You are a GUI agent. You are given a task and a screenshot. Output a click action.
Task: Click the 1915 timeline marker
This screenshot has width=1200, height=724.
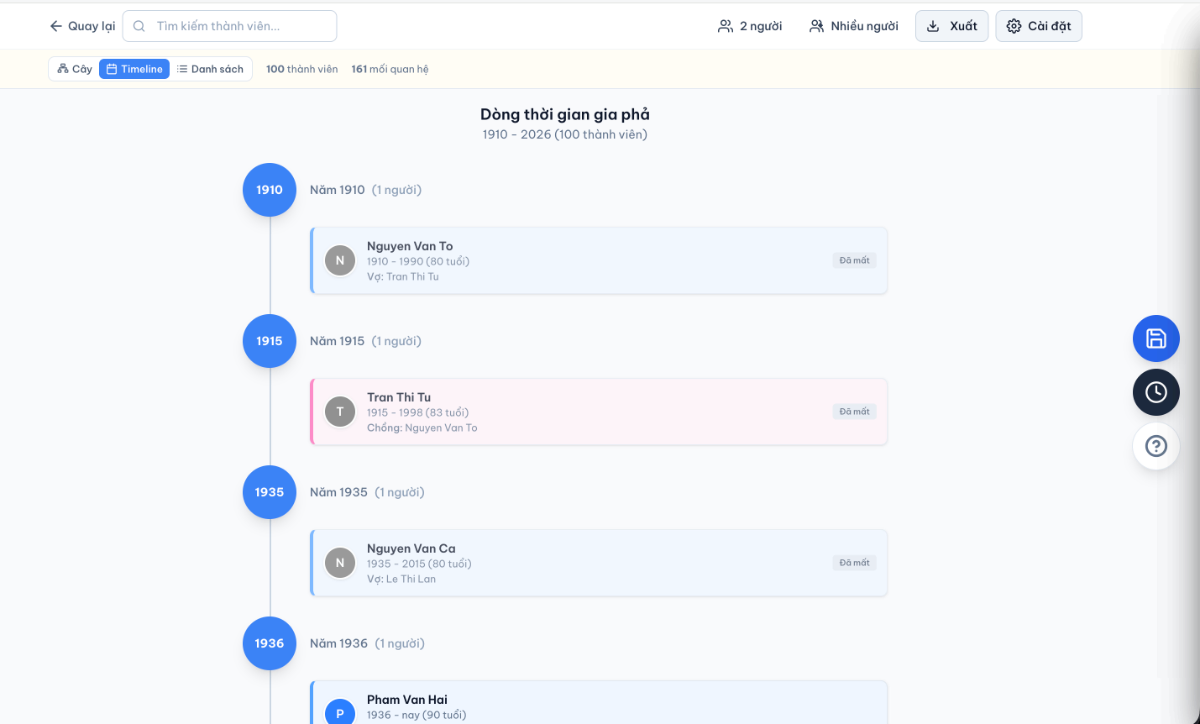(x=270, y=341)
